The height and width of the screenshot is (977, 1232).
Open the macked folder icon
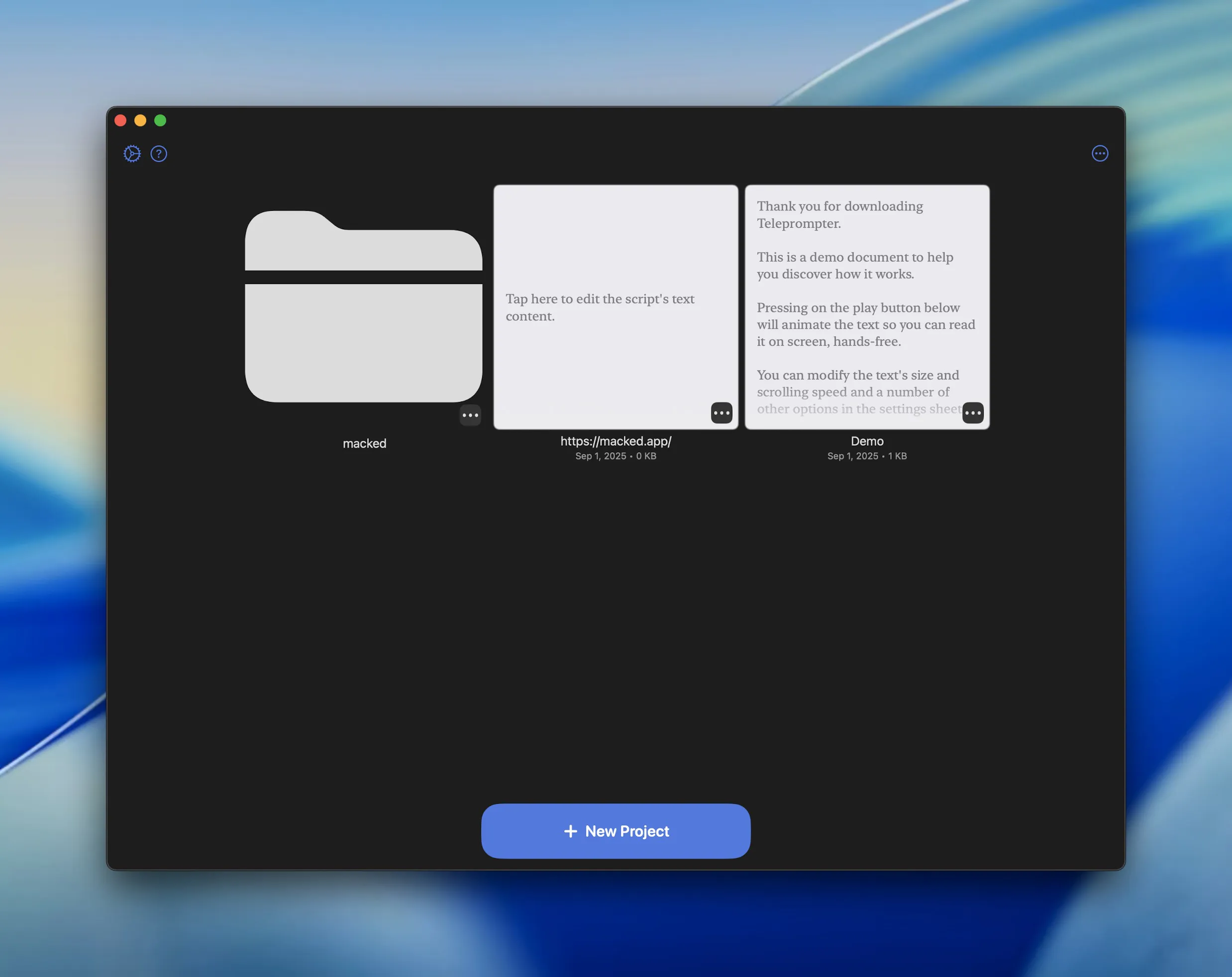(363, 307)
